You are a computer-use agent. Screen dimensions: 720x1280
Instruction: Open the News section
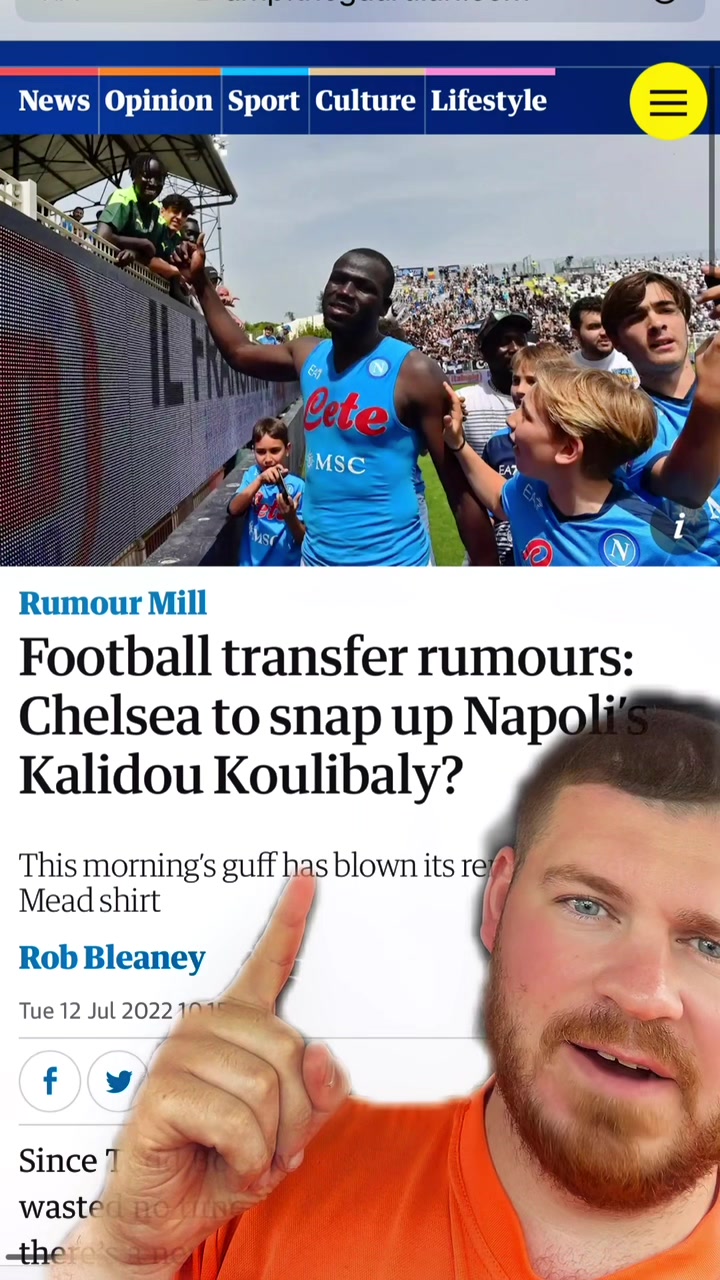(54, 101)
